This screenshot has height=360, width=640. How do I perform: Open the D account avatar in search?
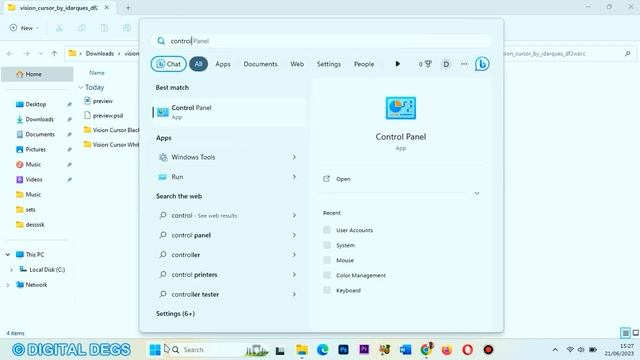tap(446, 64)
